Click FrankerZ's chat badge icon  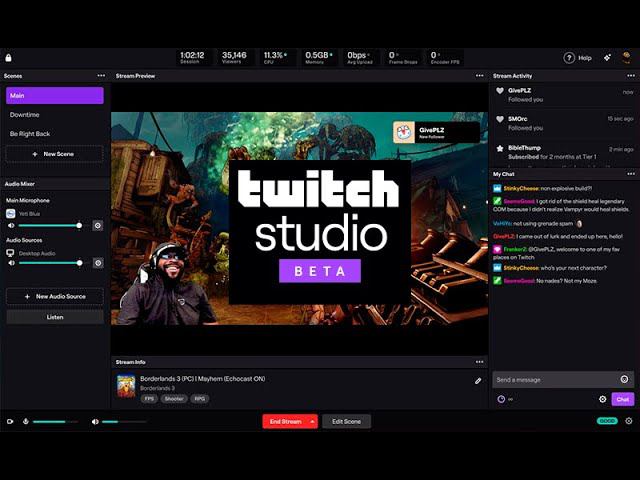point(497,249)
